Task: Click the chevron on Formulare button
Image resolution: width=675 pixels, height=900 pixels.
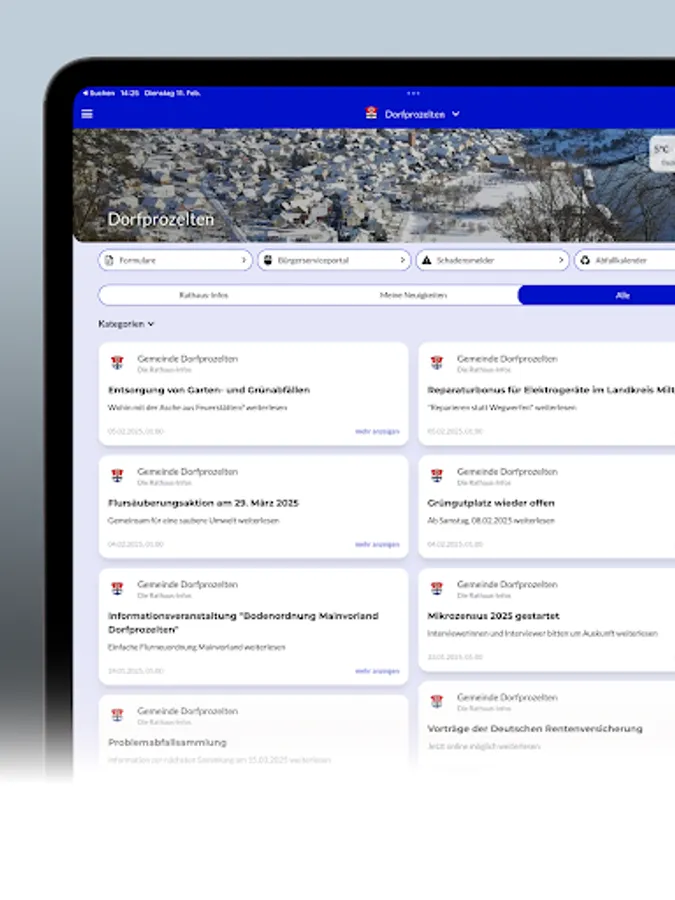Action: 243,260
